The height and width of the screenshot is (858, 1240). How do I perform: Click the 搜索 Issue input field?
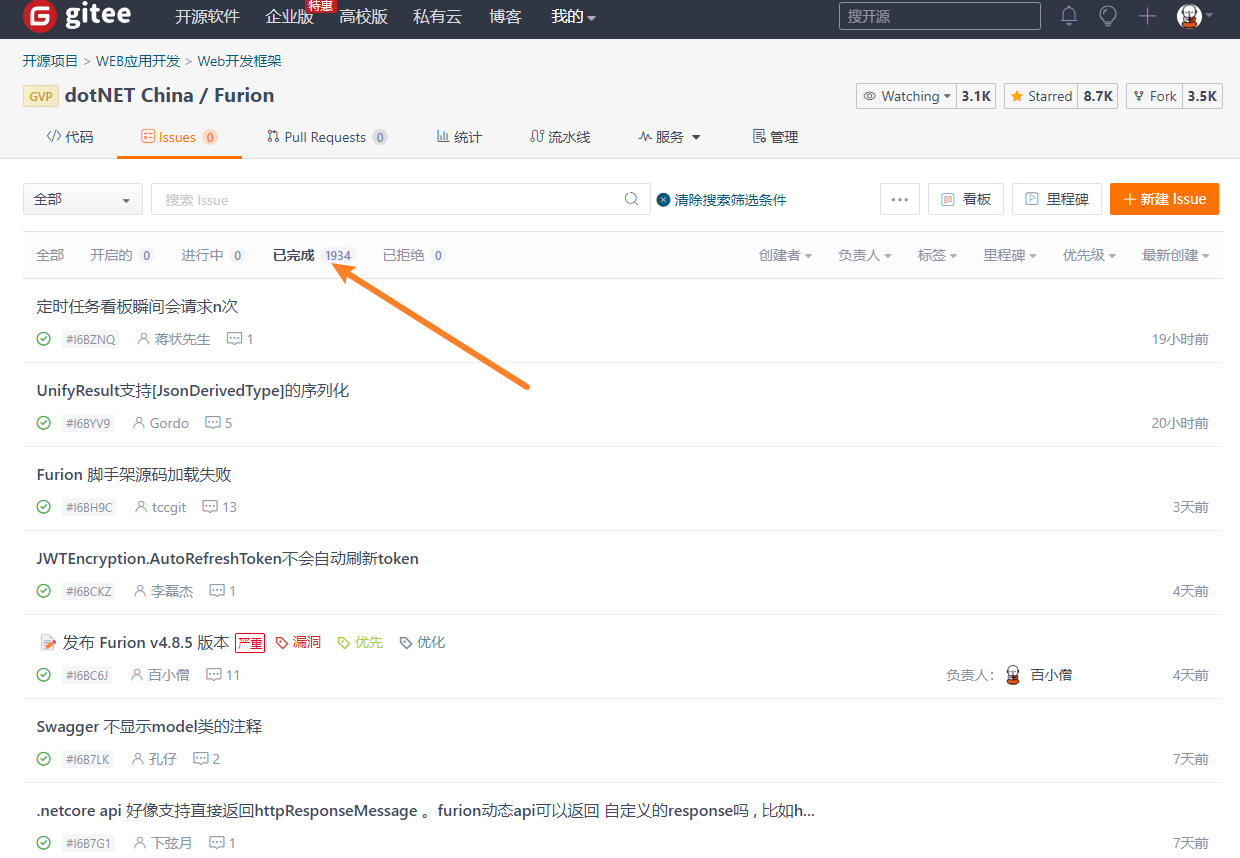click(400, 199)
